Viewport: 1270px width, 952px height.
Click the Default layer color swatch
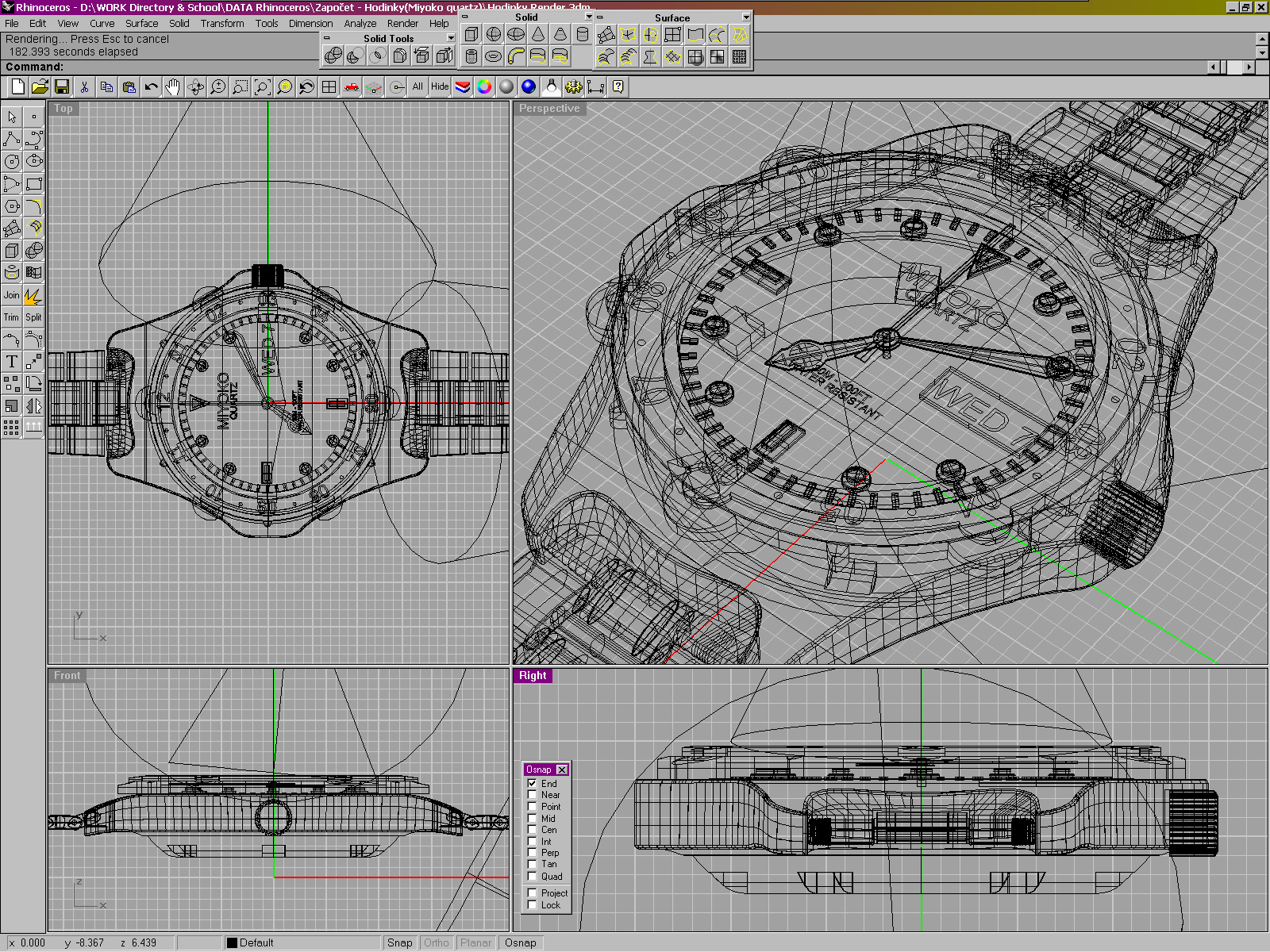[232, 943]
